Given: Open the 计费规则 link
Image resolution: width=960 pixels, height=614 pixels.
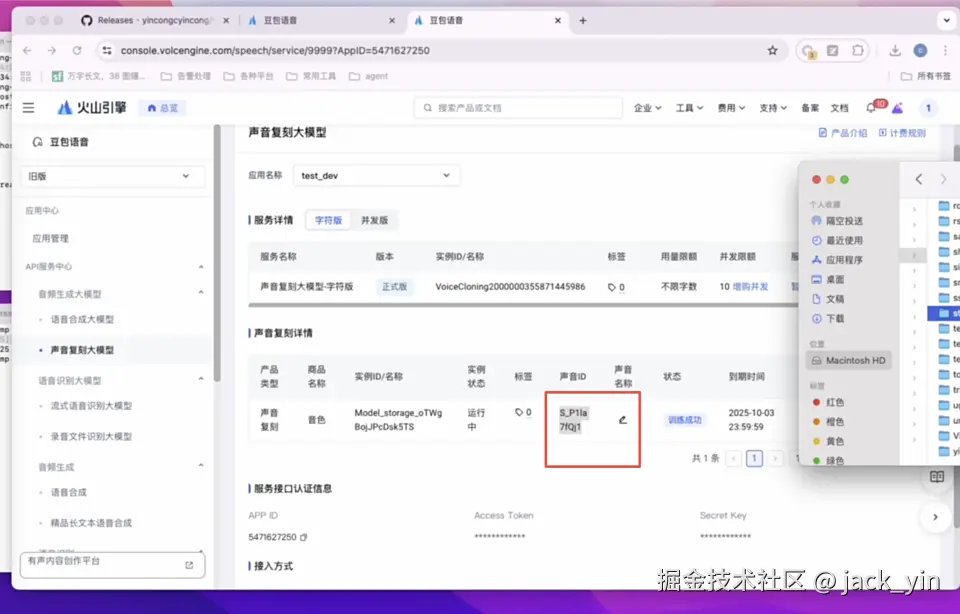Looking at the screenshot, I should 902,133.
